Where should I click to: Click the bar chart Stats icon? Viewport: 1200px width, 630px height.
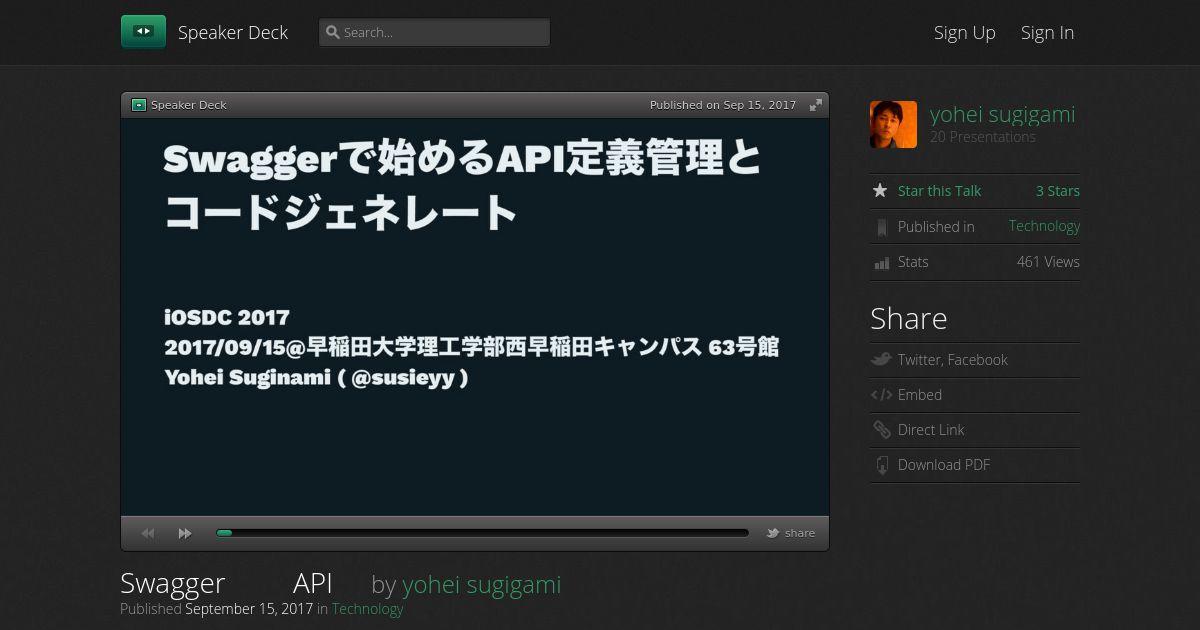coord(882,263)
